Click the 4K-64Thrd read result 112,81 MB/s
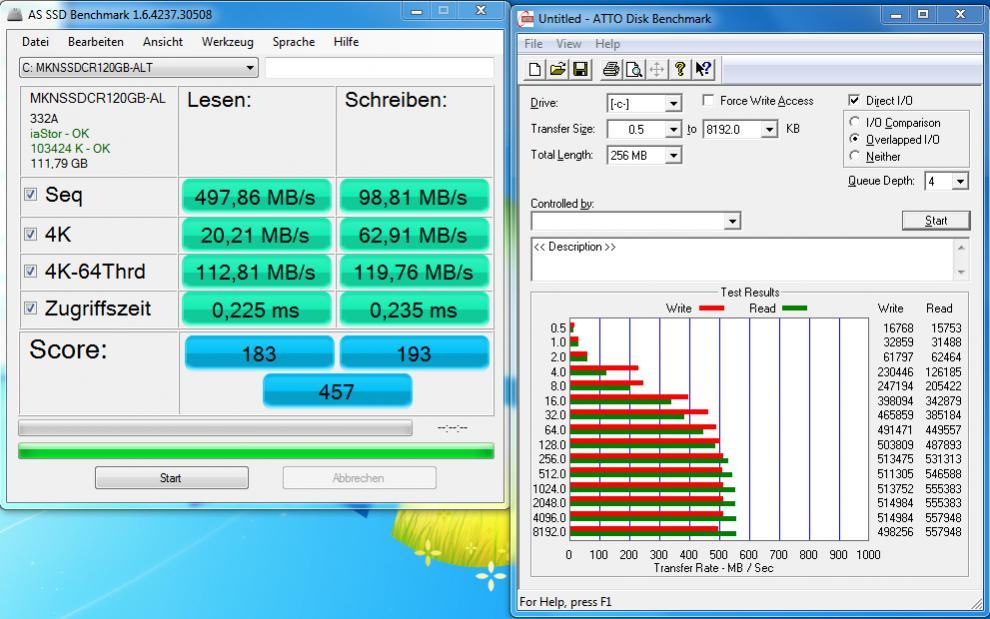Screen dimensions: 990x619 [256, 272]
